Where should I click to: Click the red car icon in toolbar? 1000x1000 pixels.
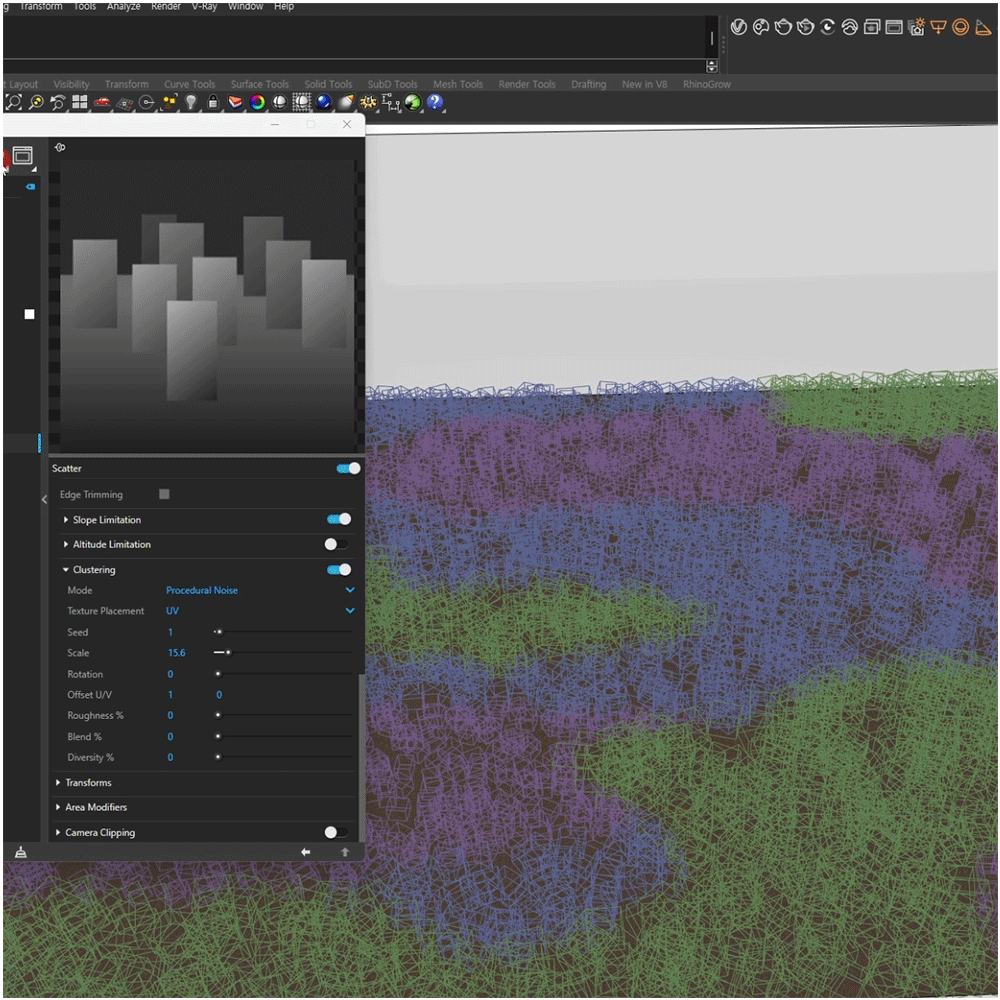101,102
